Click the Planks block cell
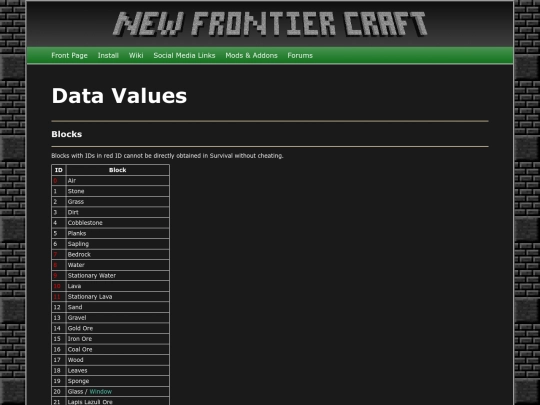The width and height of the screenshot is (540, 405). [x=117, y=233]
